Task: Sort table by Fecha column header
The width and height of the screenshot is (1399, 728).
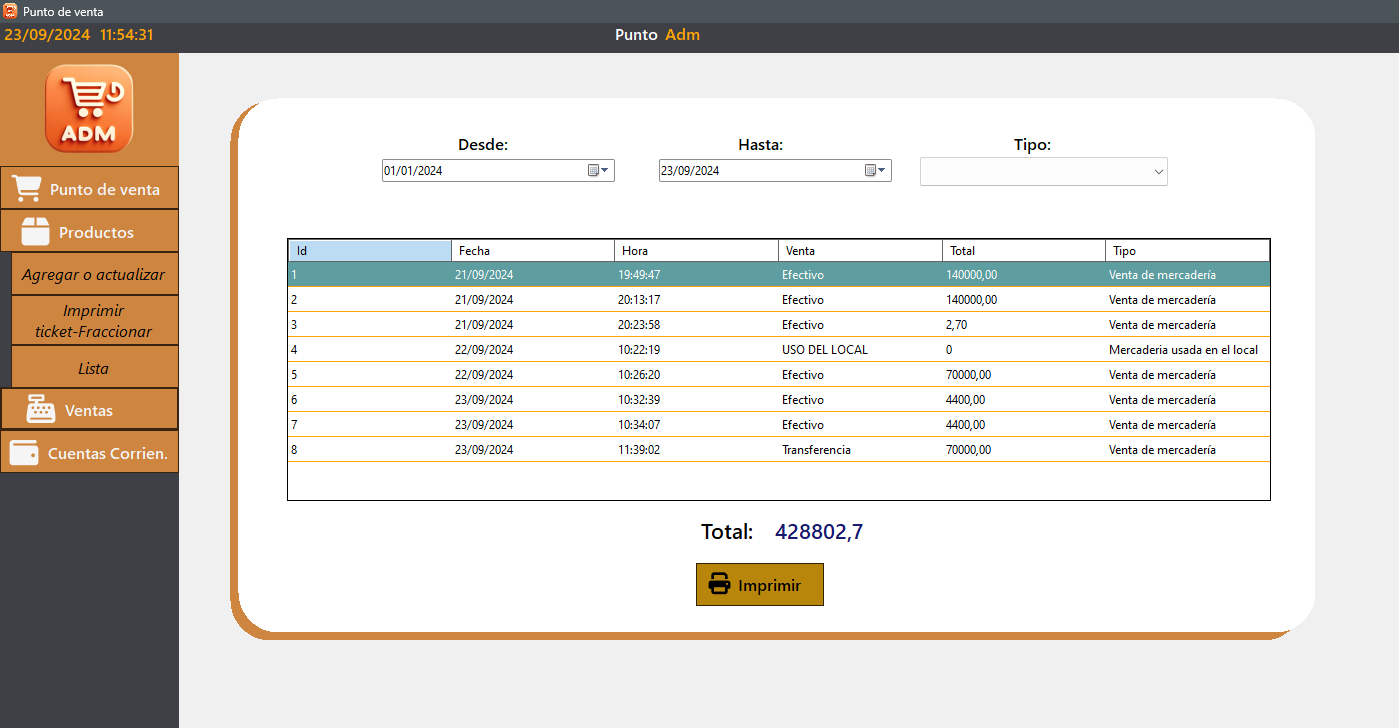Action: (x=532, y=251)
